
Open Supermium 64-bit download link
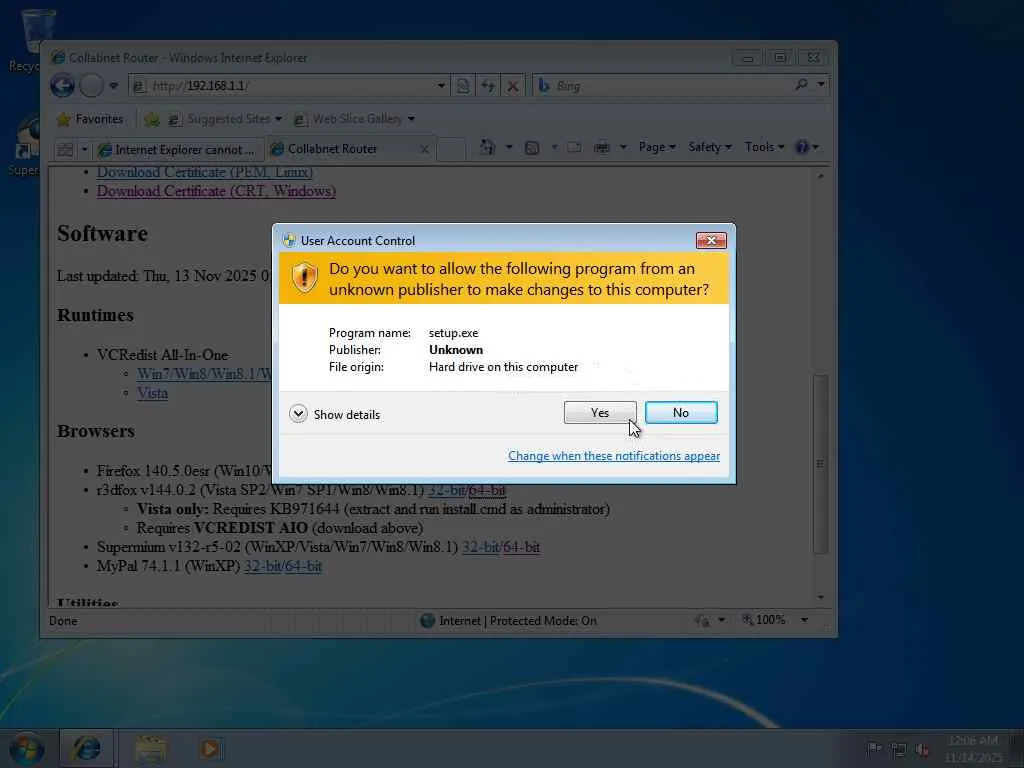(521, 547)
